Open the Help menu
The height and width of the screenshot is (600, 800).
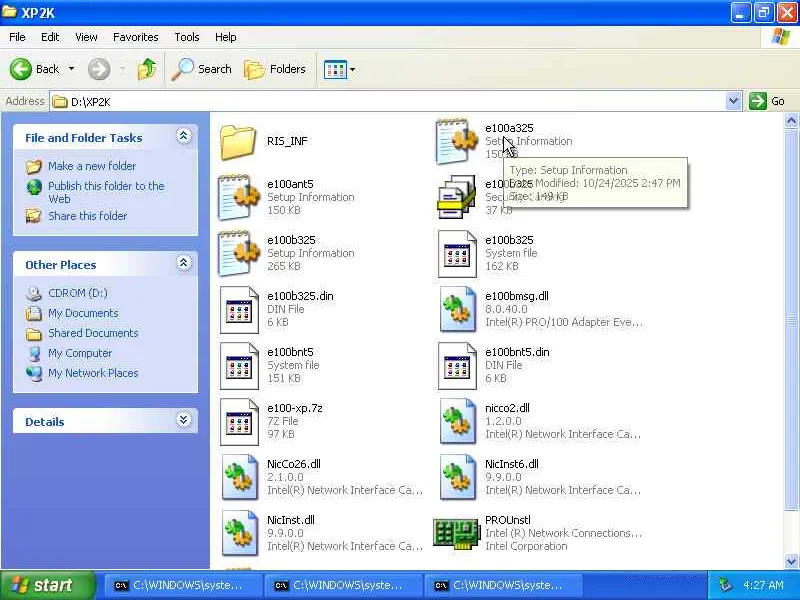coord(226,37)
